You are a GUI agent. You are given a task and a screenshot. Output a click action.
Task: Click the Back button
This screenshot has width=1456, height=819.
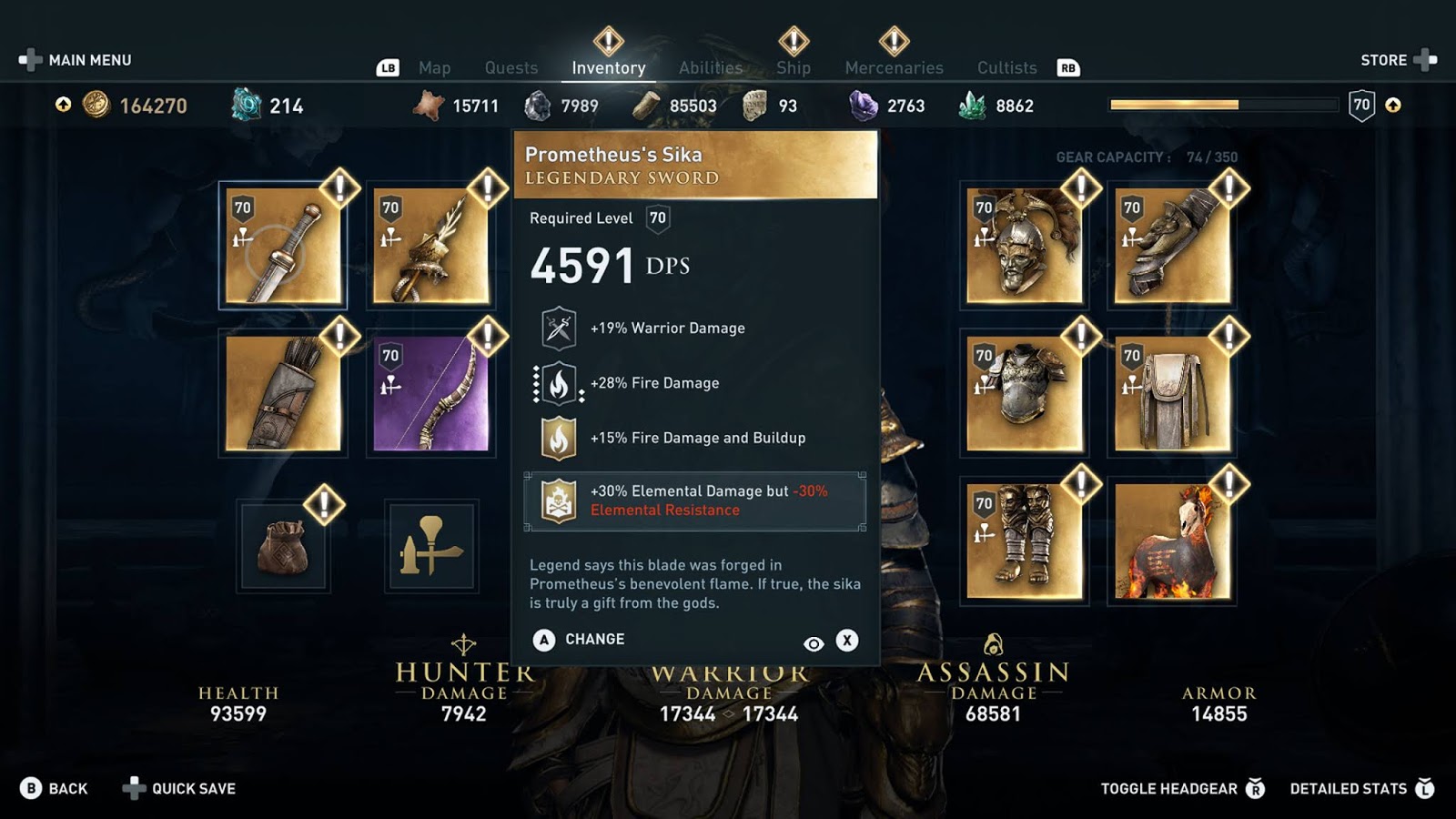(55, 788)
